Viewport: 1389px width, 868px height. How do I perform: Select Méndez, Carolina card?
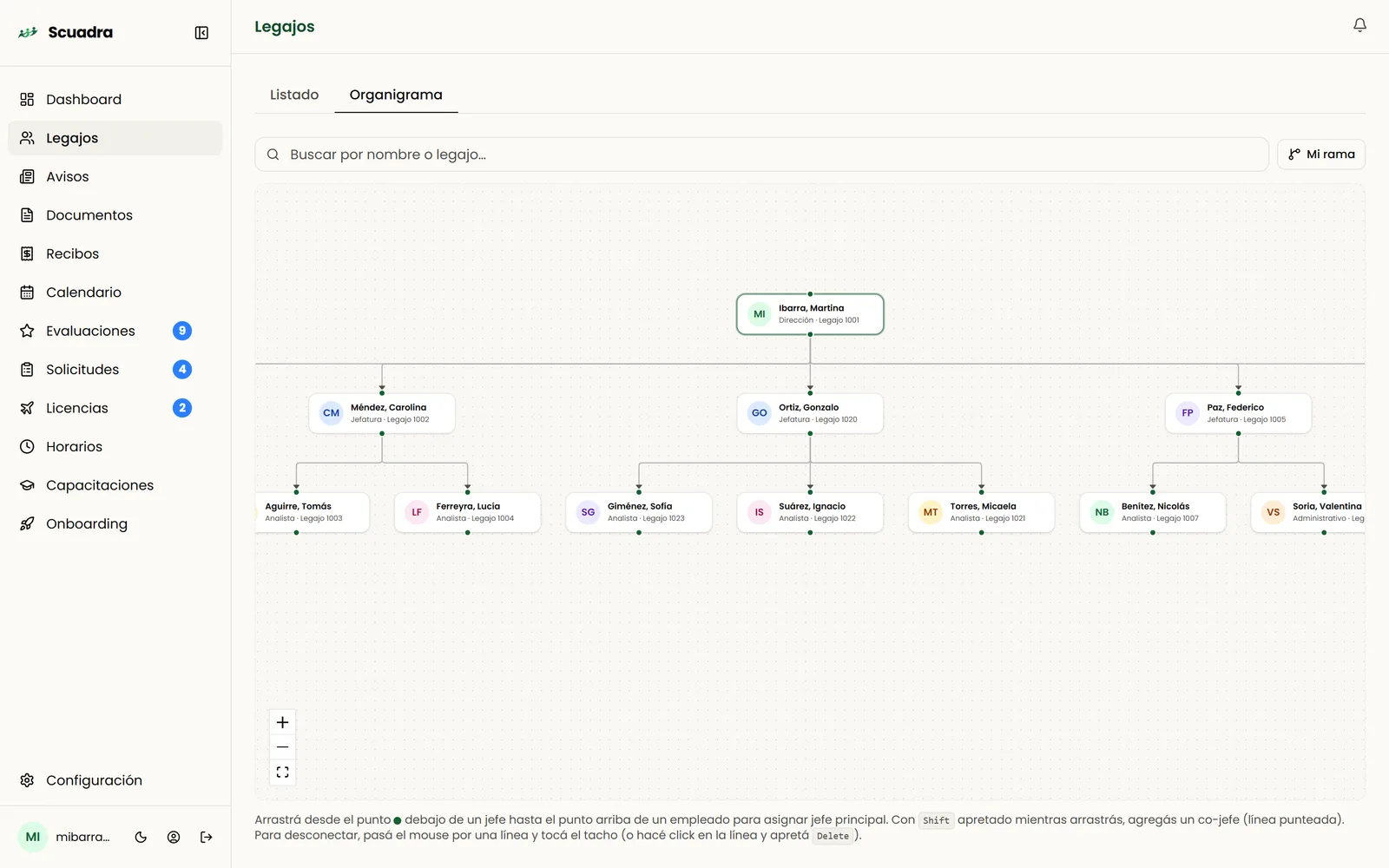click(382, 413)
